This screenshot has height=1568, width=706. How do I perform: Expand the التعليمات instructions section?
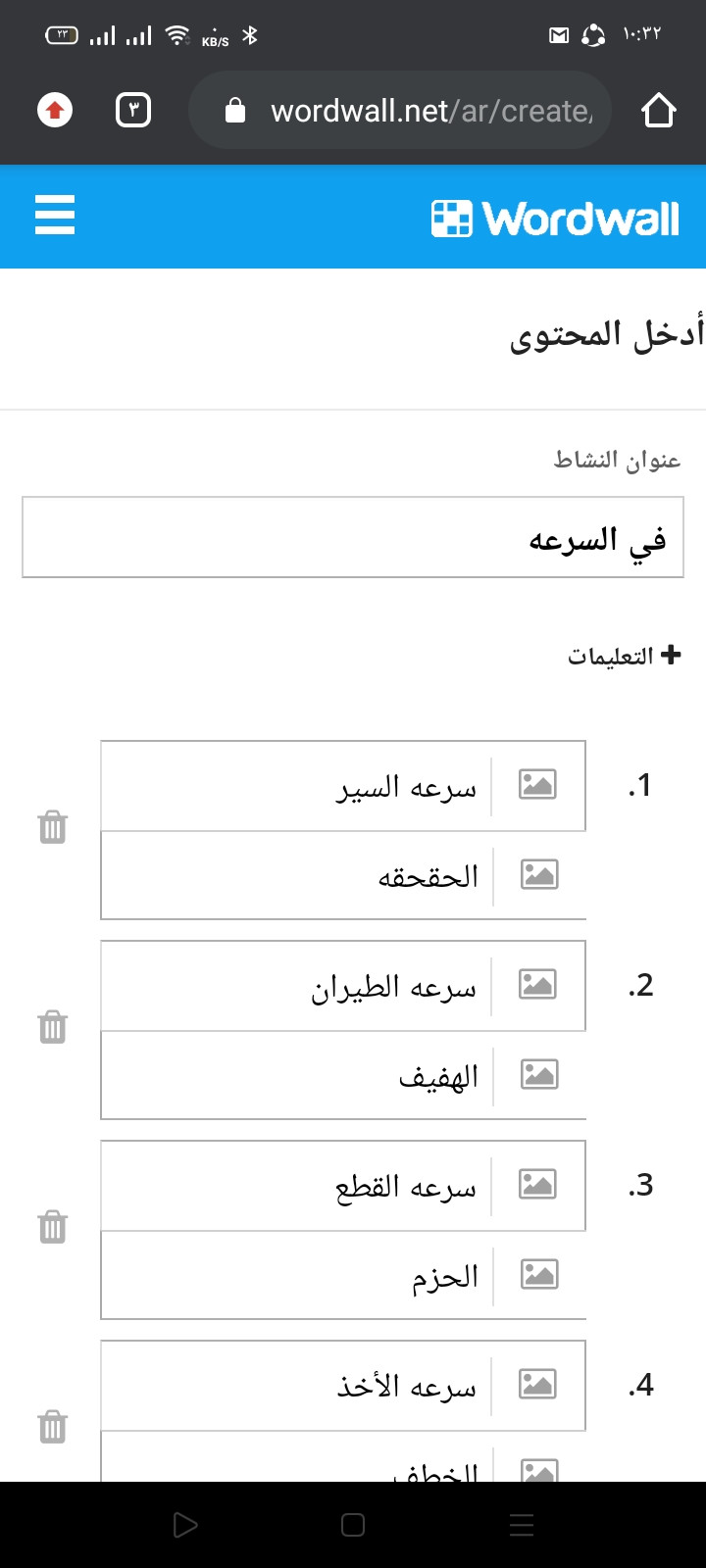click(x=624, y=656)
